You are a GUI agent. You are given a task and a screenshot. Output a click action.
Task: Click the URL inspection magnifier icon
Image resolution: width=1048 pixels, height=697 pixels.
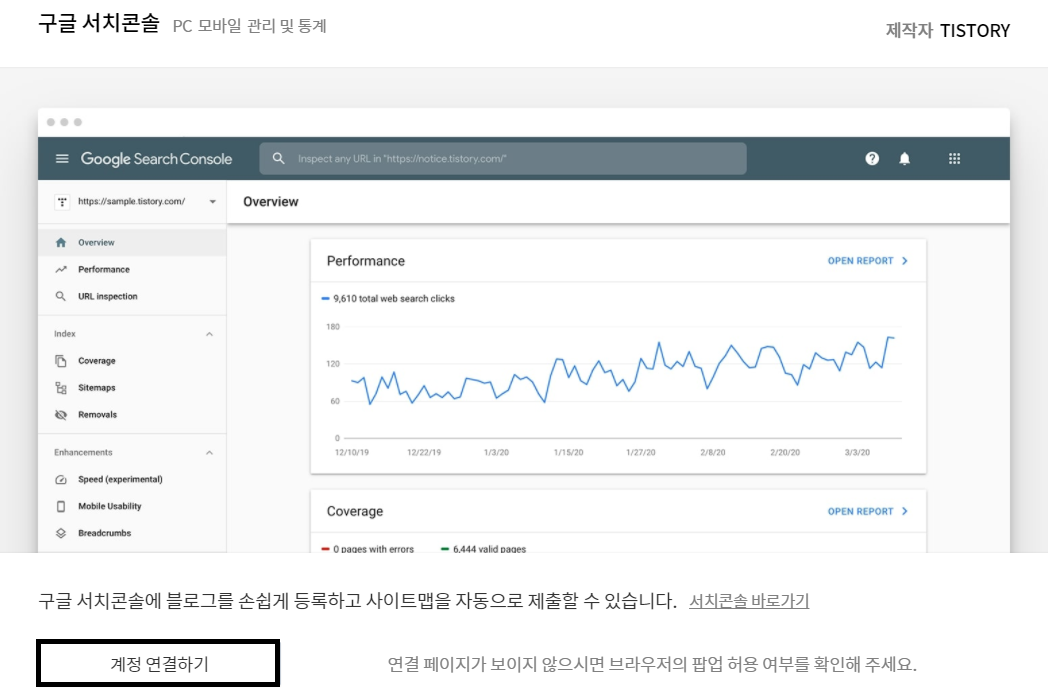(61, 296)
